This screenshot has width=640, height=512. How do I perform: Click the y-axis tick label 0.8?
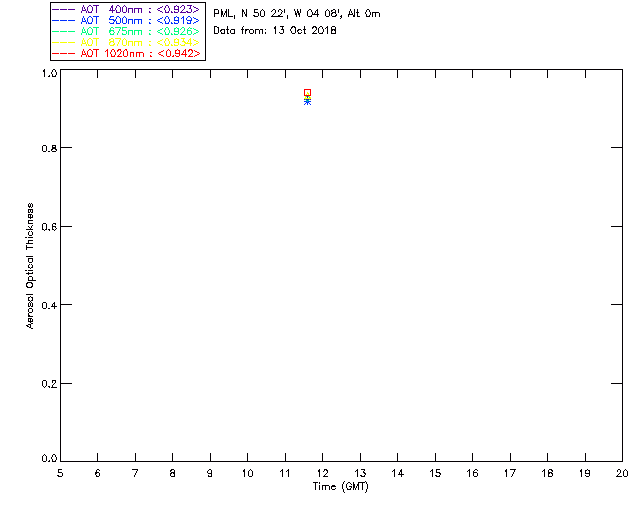[49, 148]
